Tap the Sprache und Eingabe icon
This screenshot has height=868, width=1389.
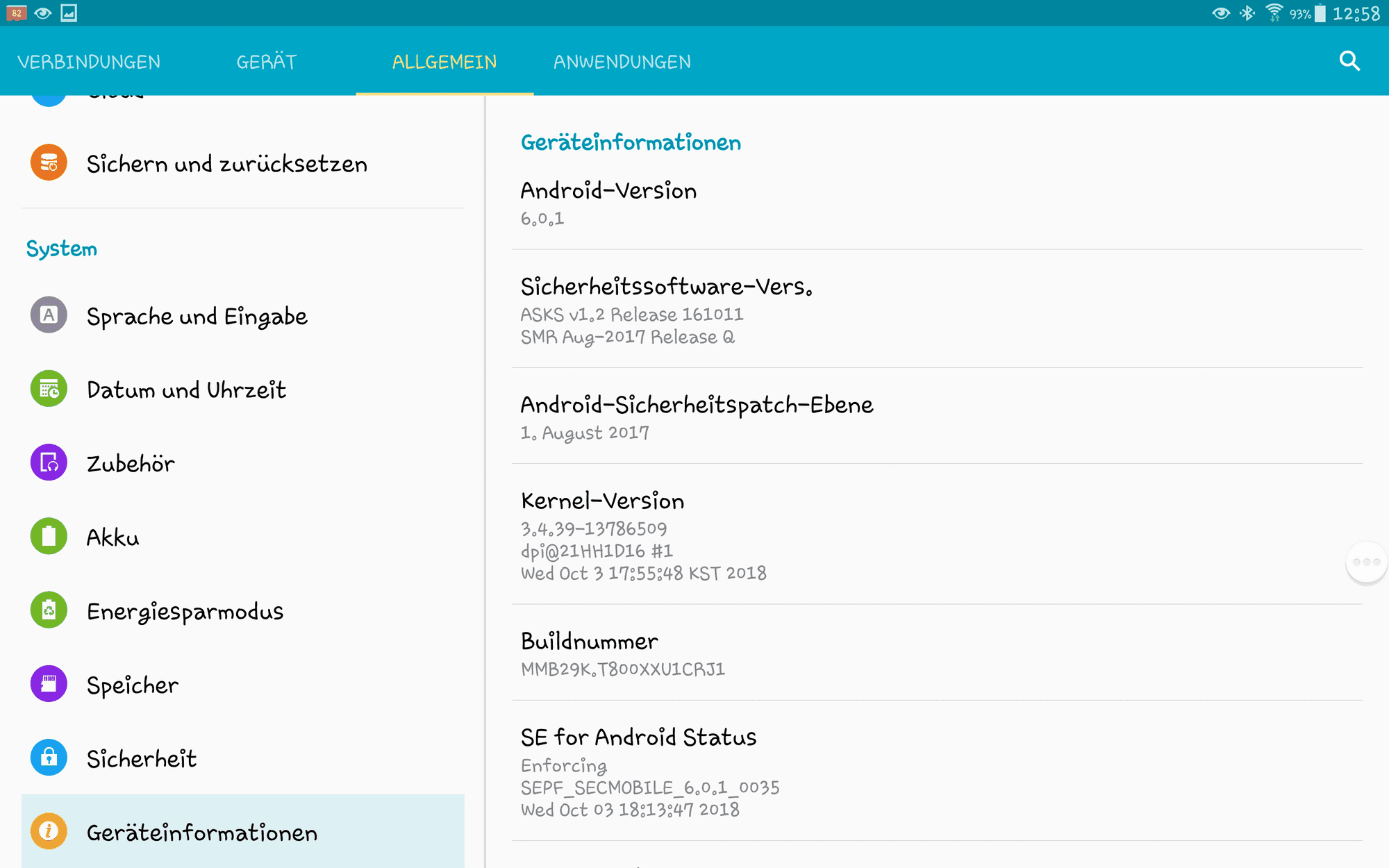click(x=49, y=315)
